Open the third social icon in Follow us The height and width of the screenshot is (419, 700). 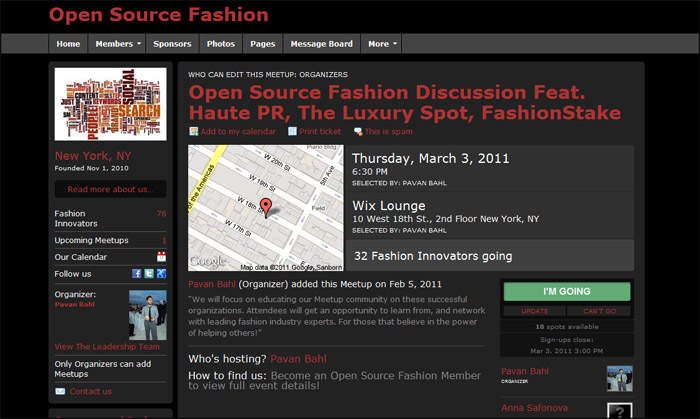[162, 274]
